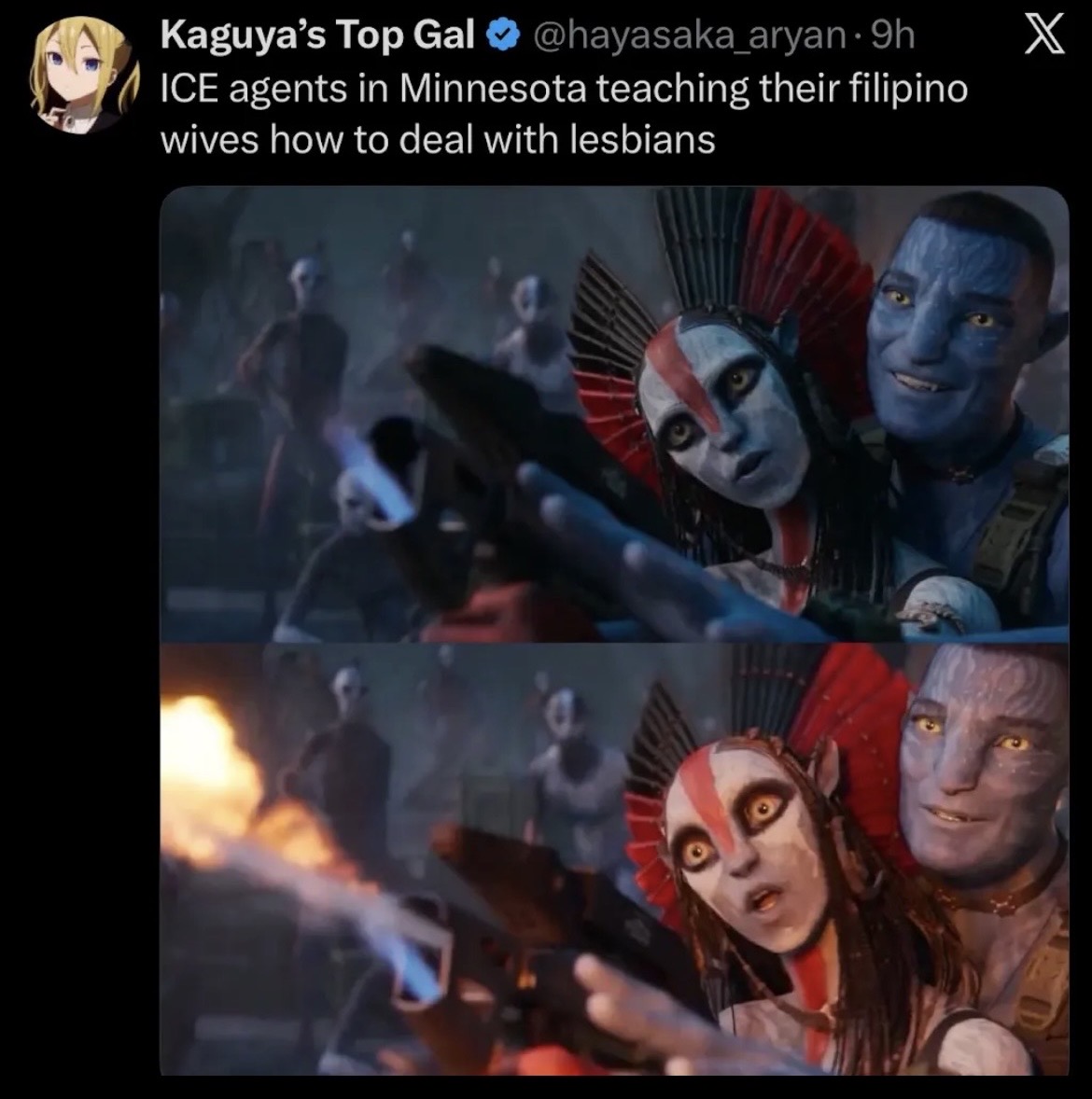Open the top meme image panel
The width and height of the screenshot is (1092, 1099).
click(614, 414)
